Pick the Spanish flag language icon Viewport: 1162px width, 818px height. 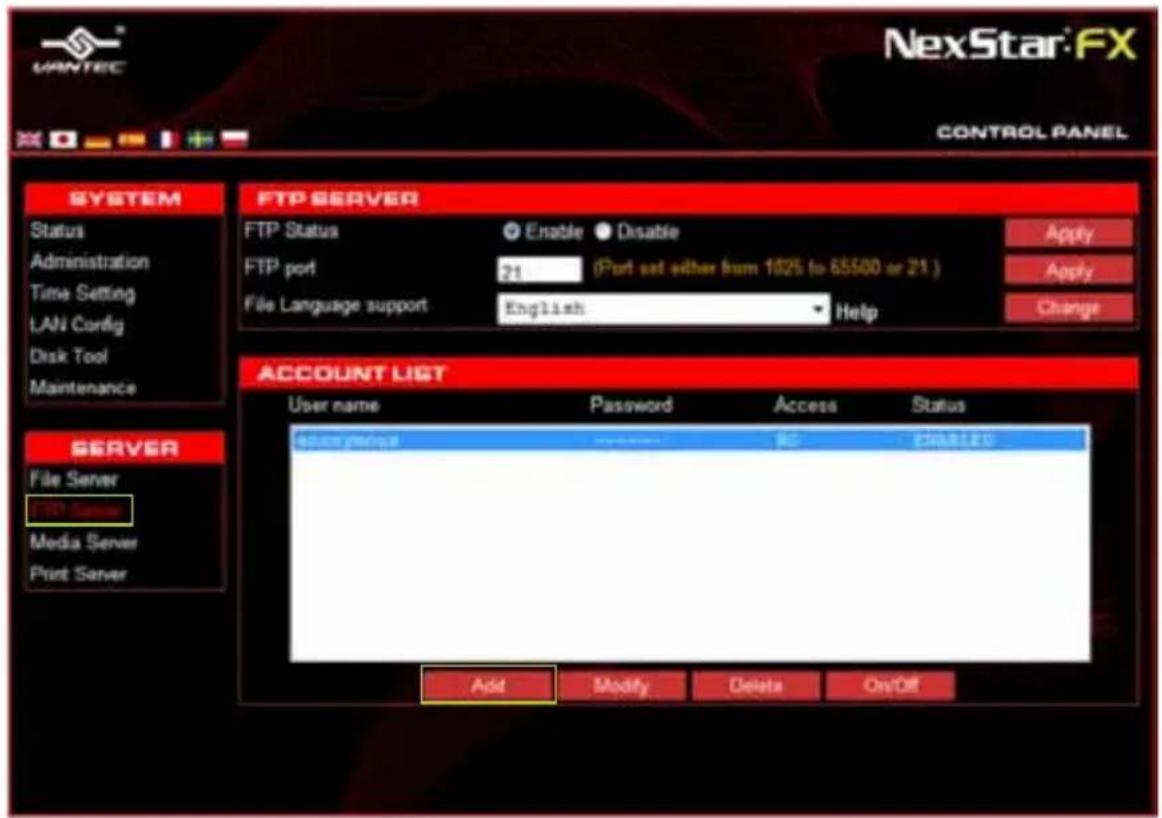coord(131,139)
